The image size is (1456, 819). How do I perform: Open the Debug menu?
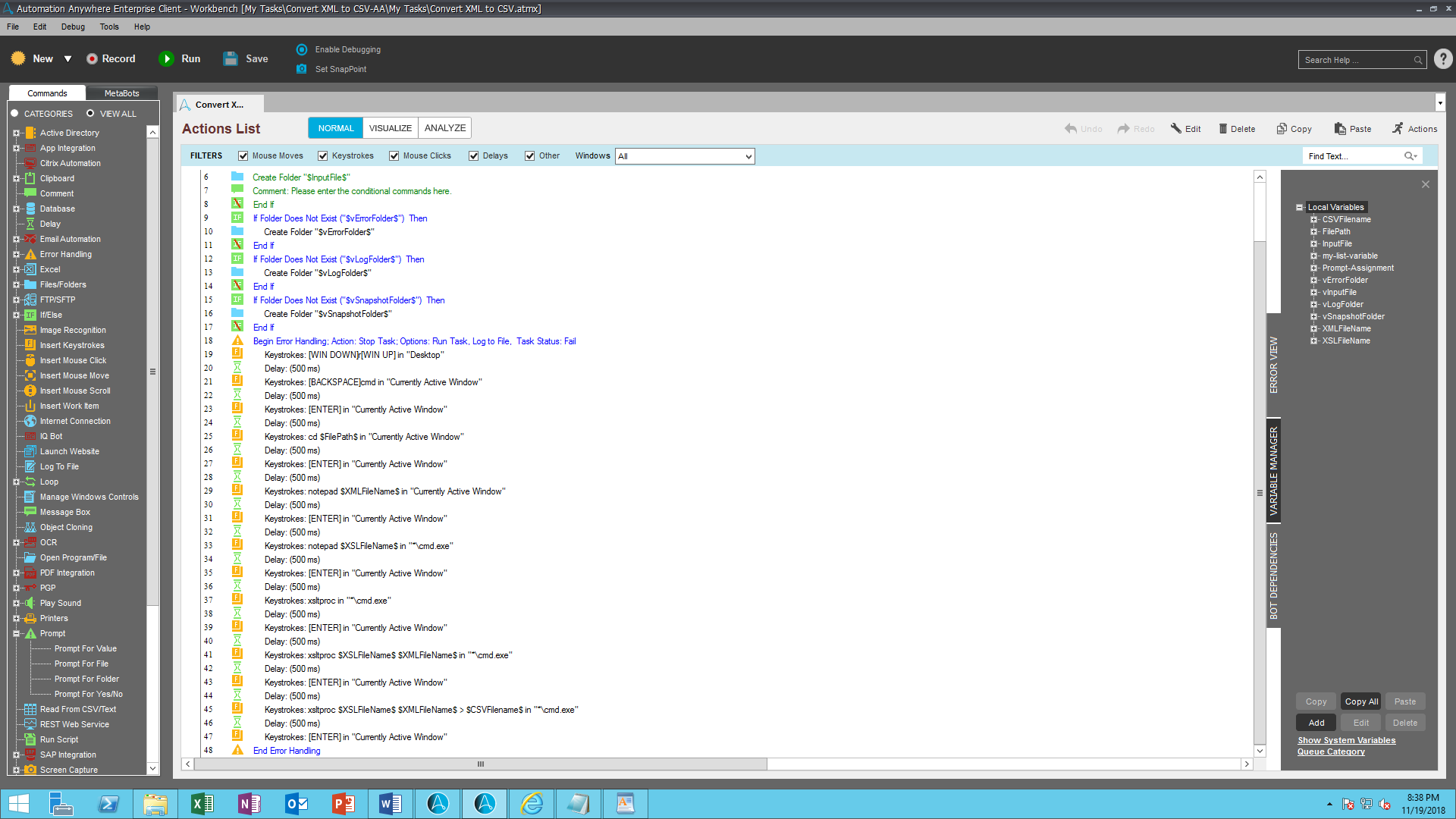point(73,27)
